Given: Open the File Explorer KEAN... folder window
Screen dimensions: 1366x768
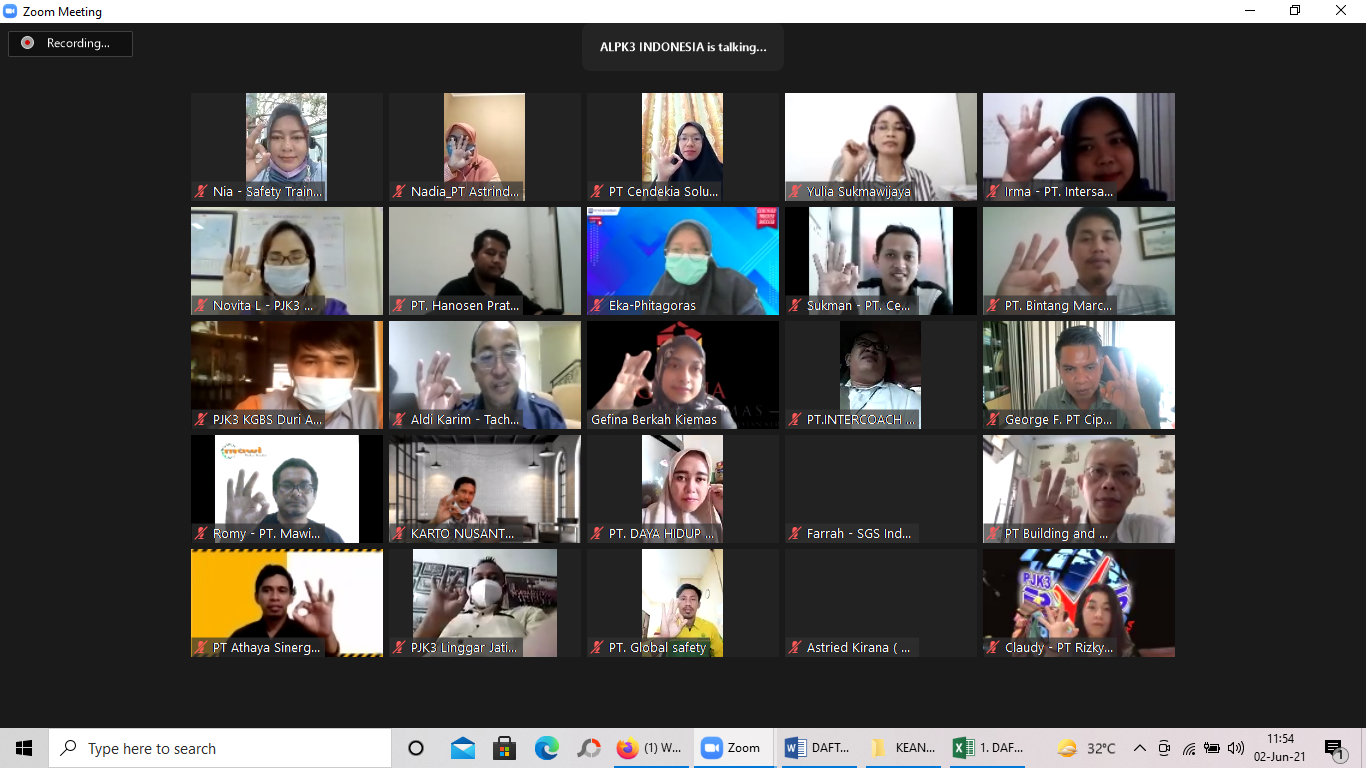Looking at the screenshot, I should pos(903,748).
